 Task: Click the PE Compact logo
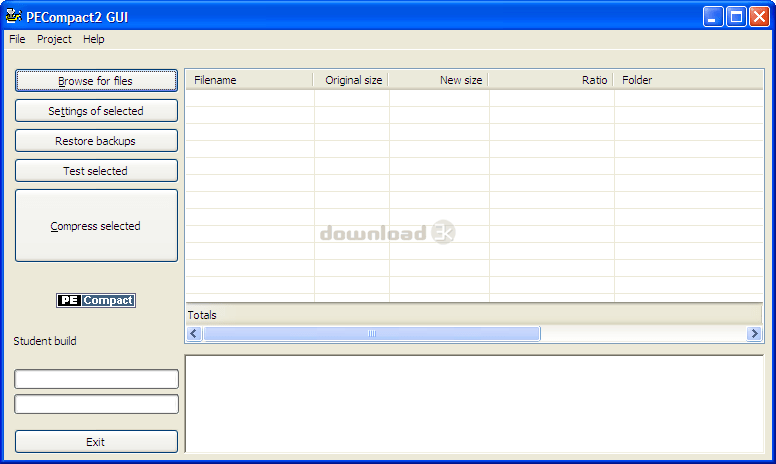pos(96,300)
